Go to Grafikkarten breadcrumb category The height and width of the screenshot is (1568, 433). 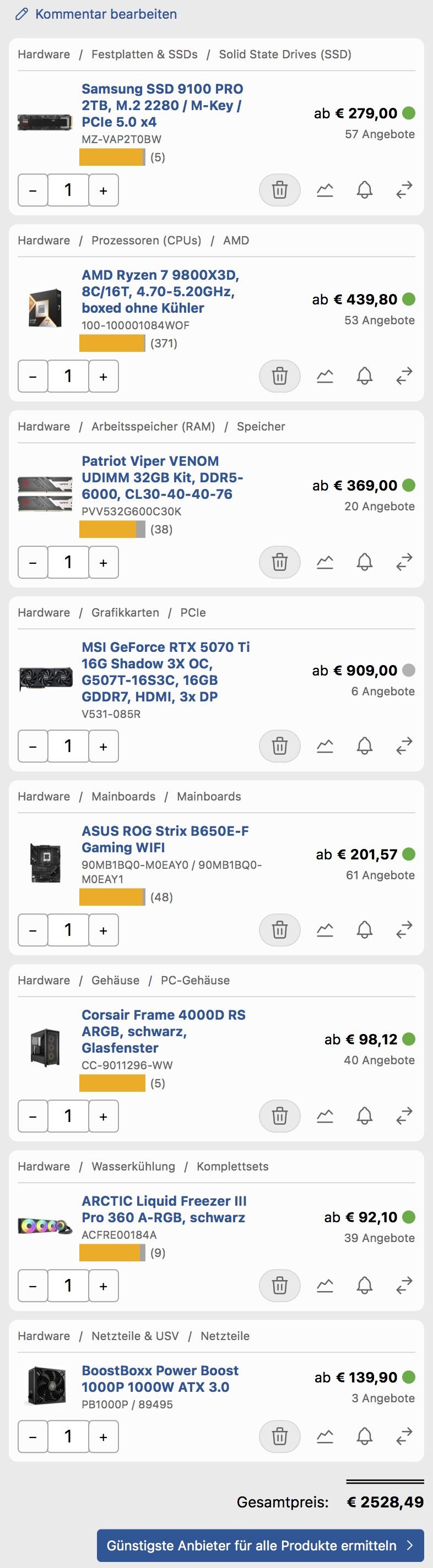click(x=125, y=612)
